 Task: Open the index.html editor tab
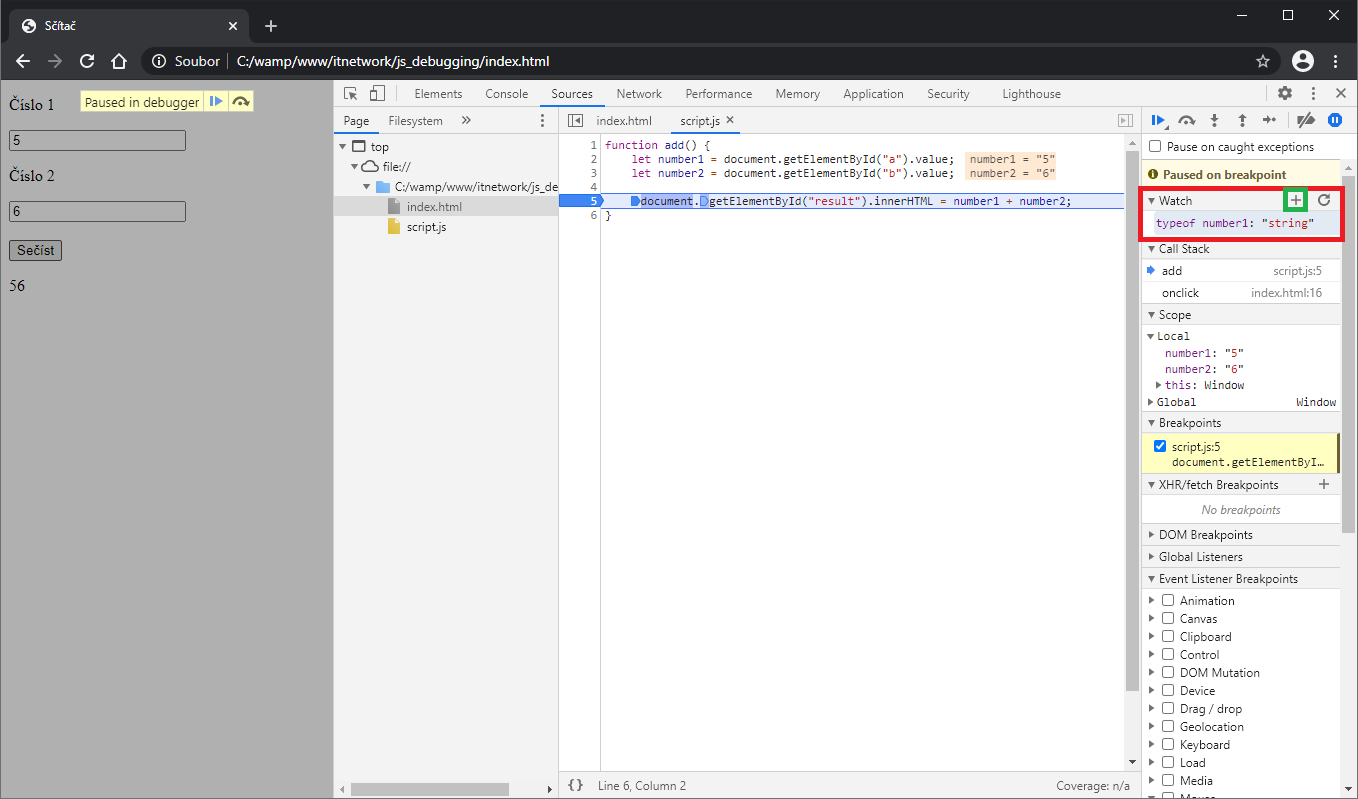(624, 121)
